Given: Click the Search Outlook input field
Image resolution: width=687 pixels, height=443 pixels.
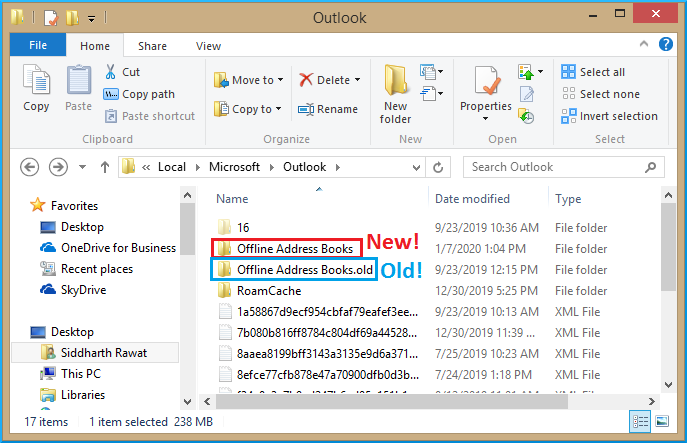Looking at the screenshot, I should [563, 167].
